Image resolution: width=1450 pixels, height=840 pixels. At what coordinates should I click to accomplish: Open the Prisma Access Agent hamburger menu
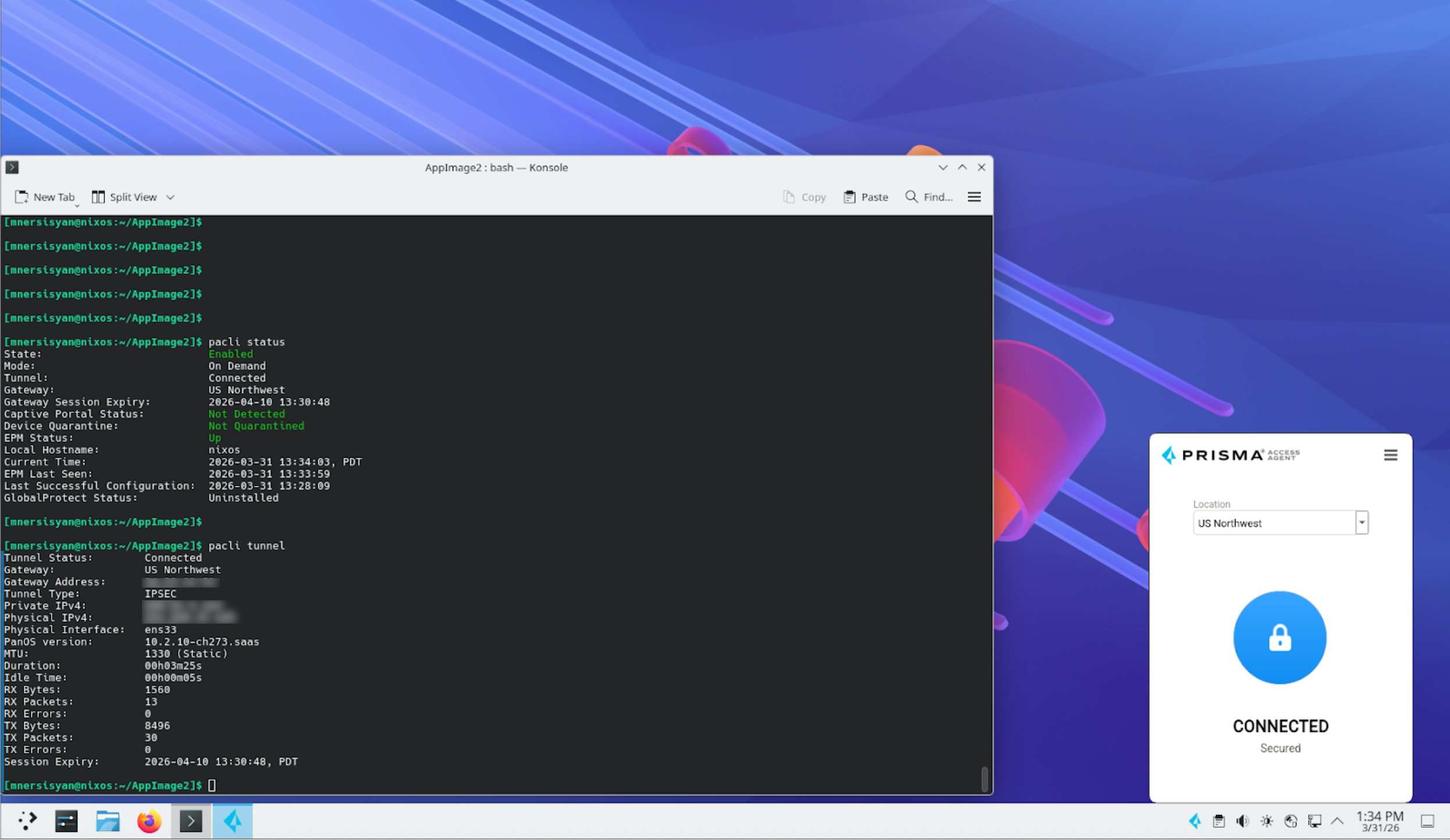1390,455
